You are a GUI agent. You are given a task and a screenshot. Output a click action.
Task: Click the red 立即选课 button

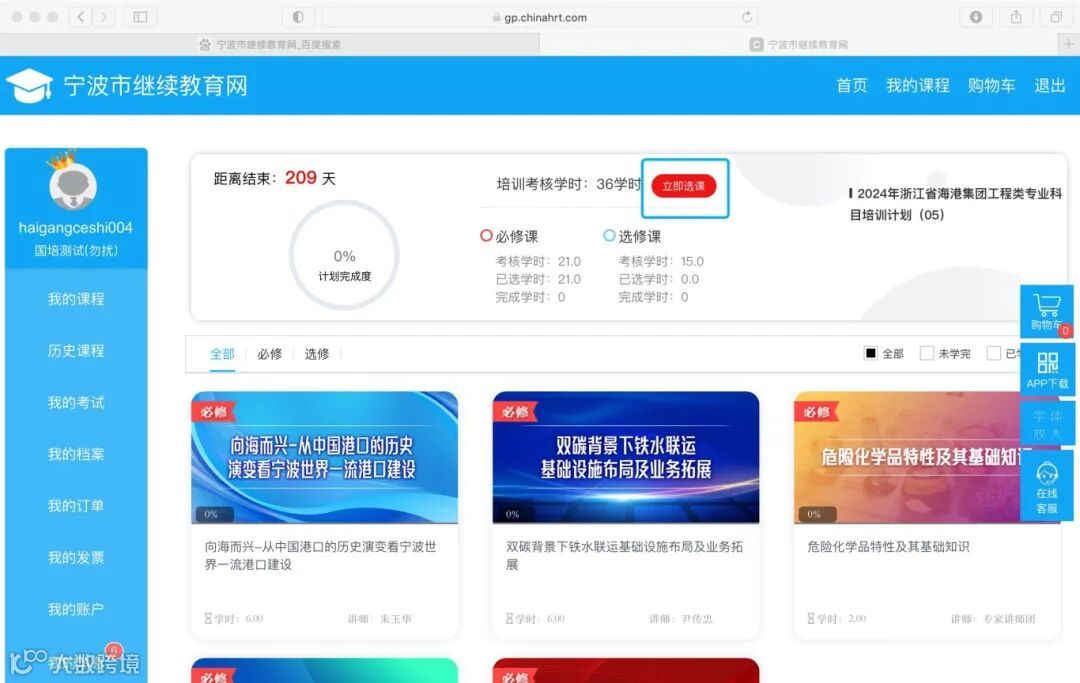(683, 186)
